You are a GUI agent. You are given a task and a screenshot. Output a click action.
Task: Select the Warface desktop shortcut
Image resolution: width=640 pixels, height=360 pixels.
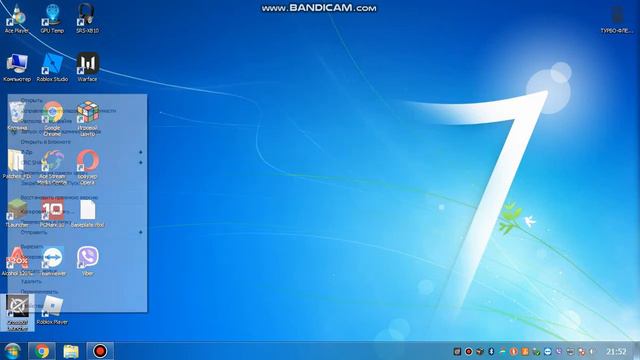pos(87,67)
